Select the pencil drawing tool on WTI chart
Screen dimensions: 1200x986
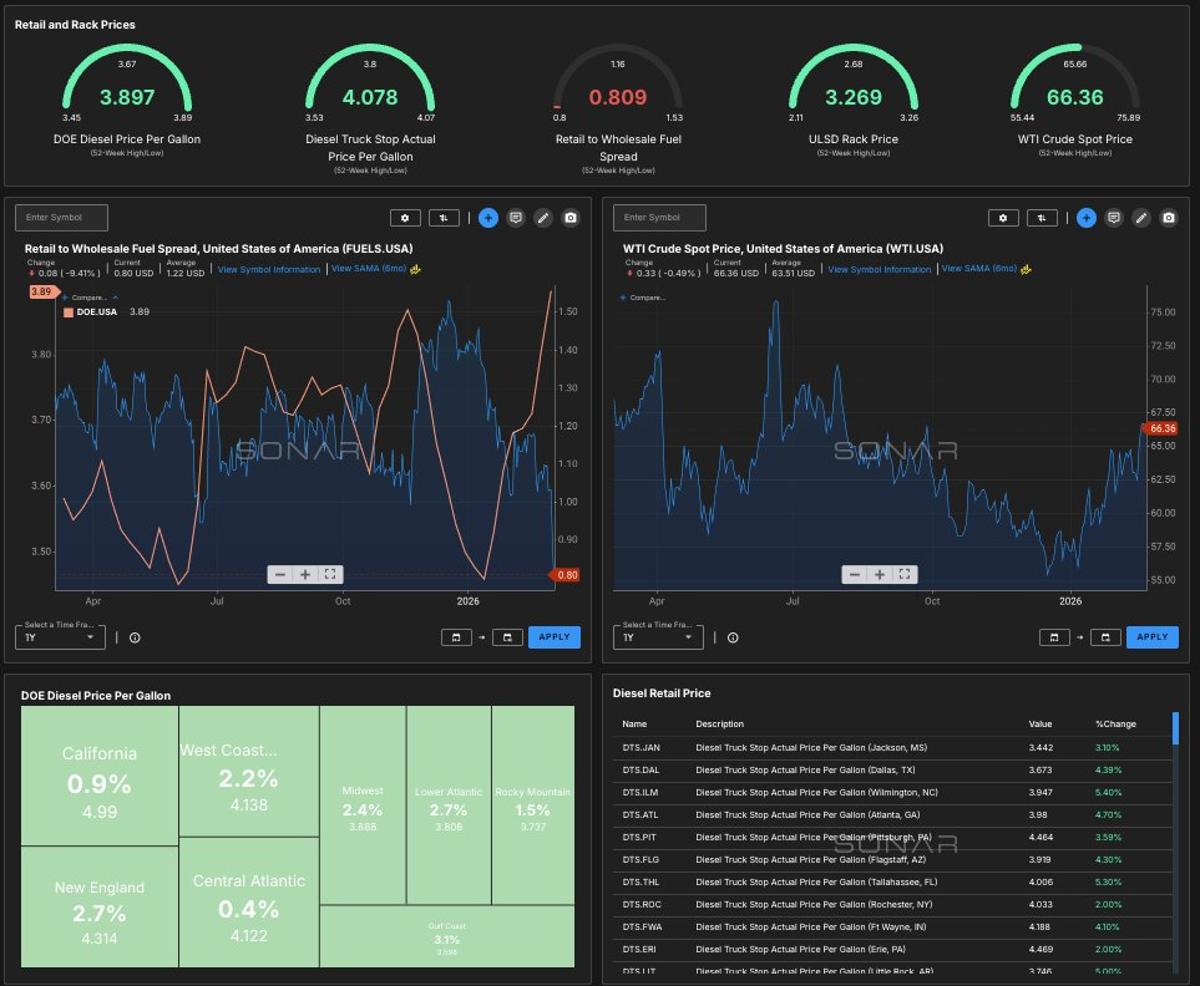pos(1141,217)
